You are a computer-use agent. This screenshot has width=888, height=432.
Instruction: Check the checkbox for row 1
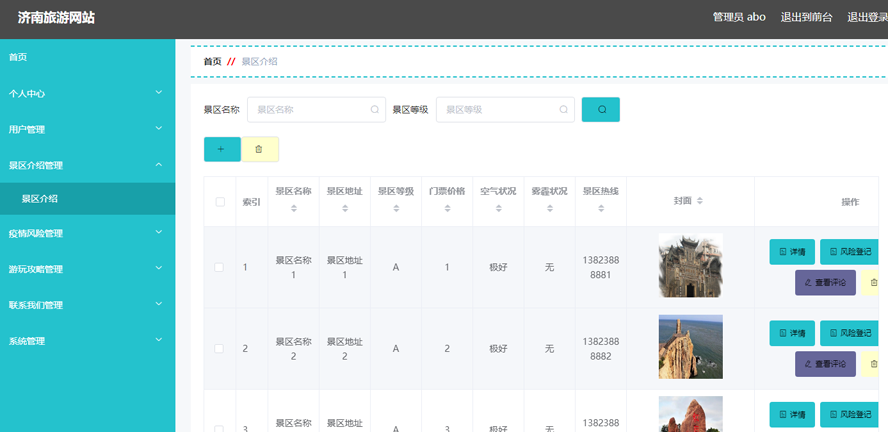220,267
